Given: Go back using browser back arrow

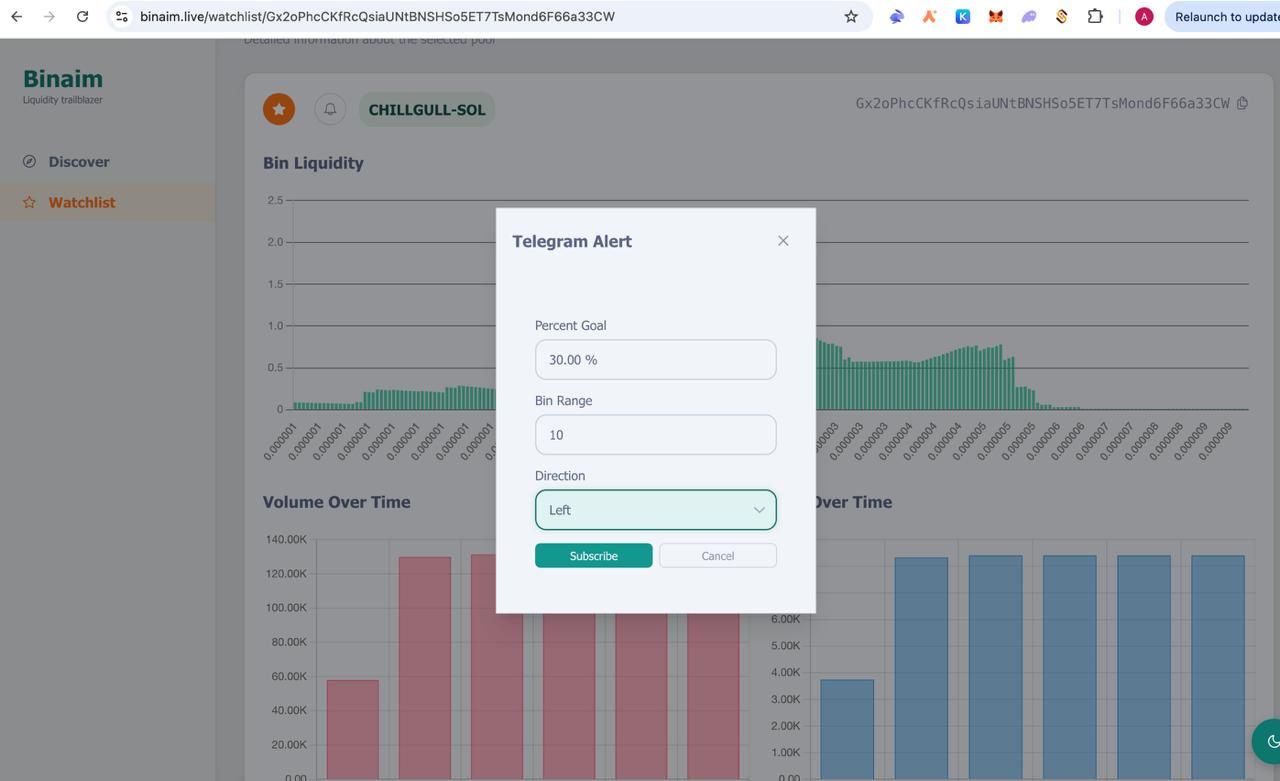Looking at the screenshot, I should (x=16, y=16).
